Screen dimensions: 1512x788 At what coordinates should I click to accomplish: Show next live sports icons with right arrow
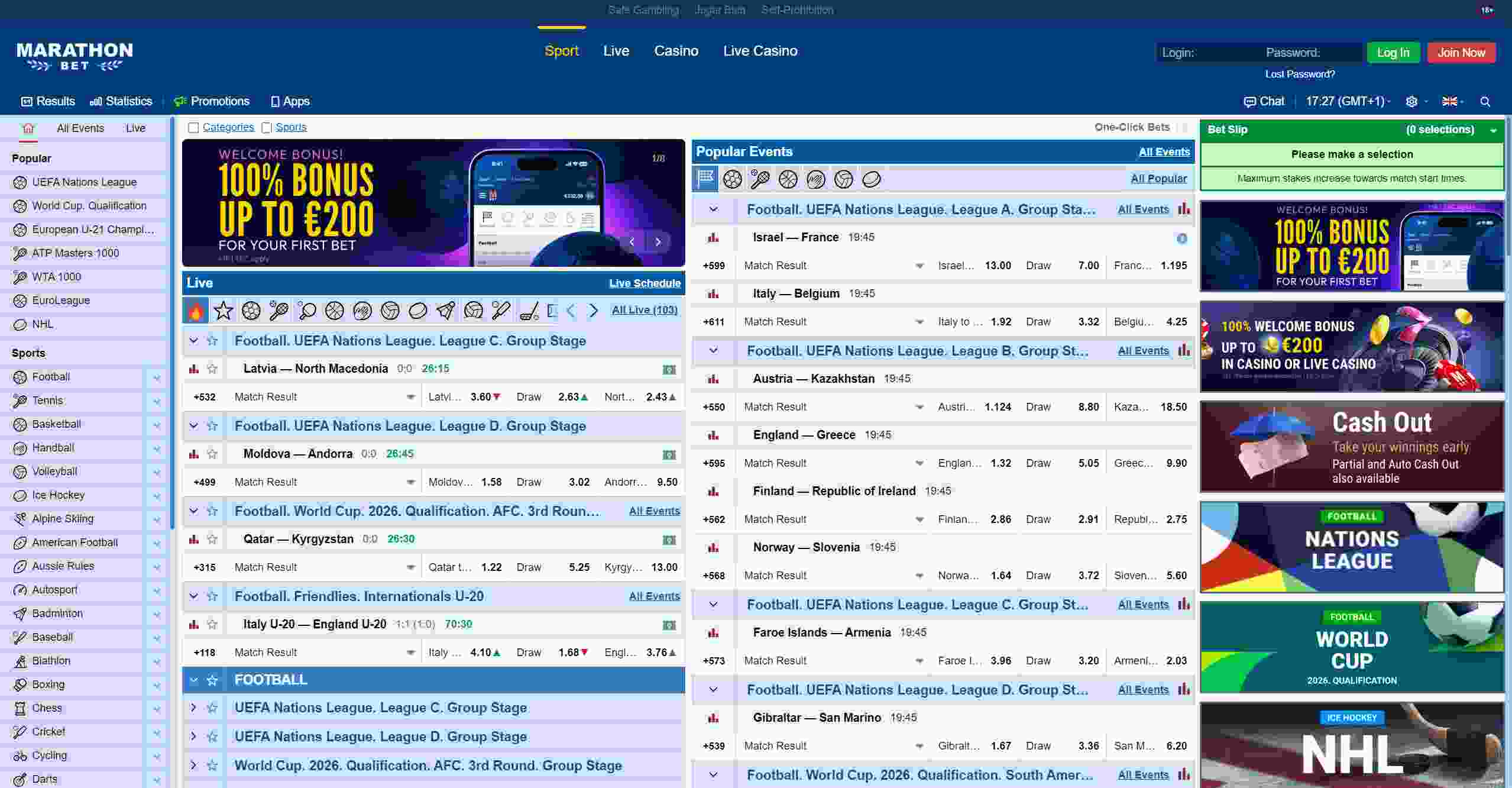tap(593, 310)
